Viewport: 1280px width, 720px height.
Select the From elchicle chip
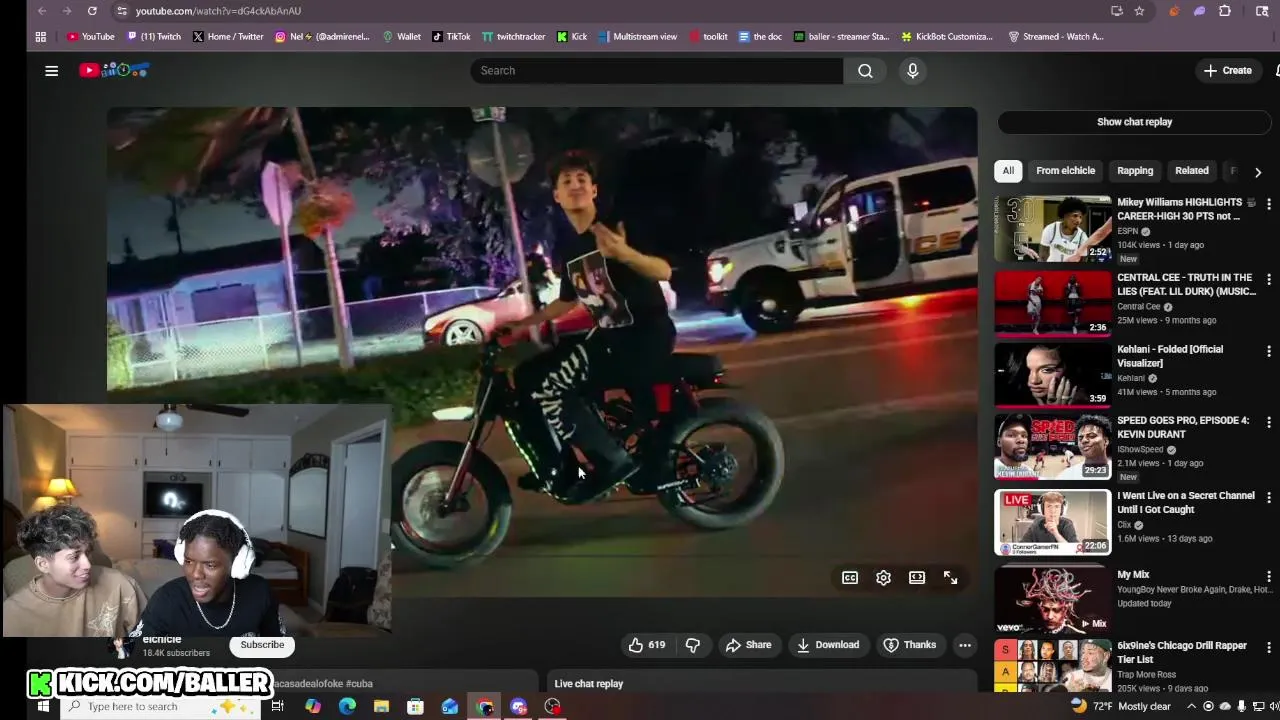tap(1065, 171)
